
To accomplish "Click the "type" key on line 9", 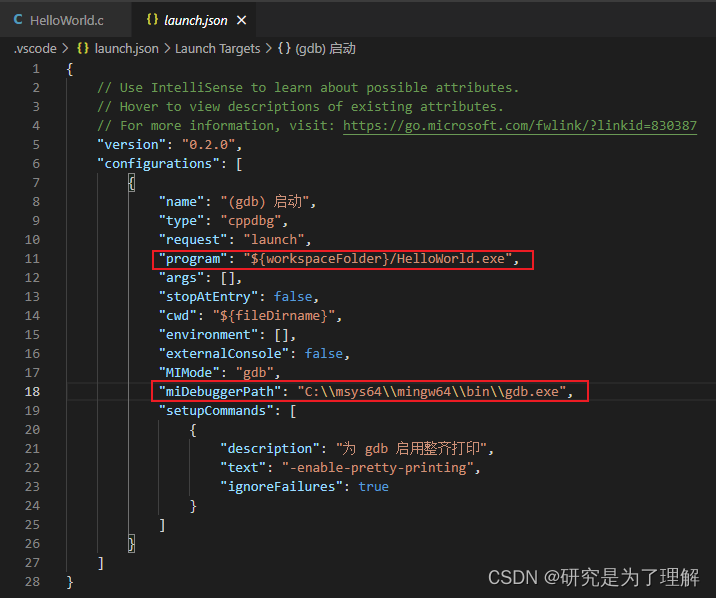I will (181, 221).
